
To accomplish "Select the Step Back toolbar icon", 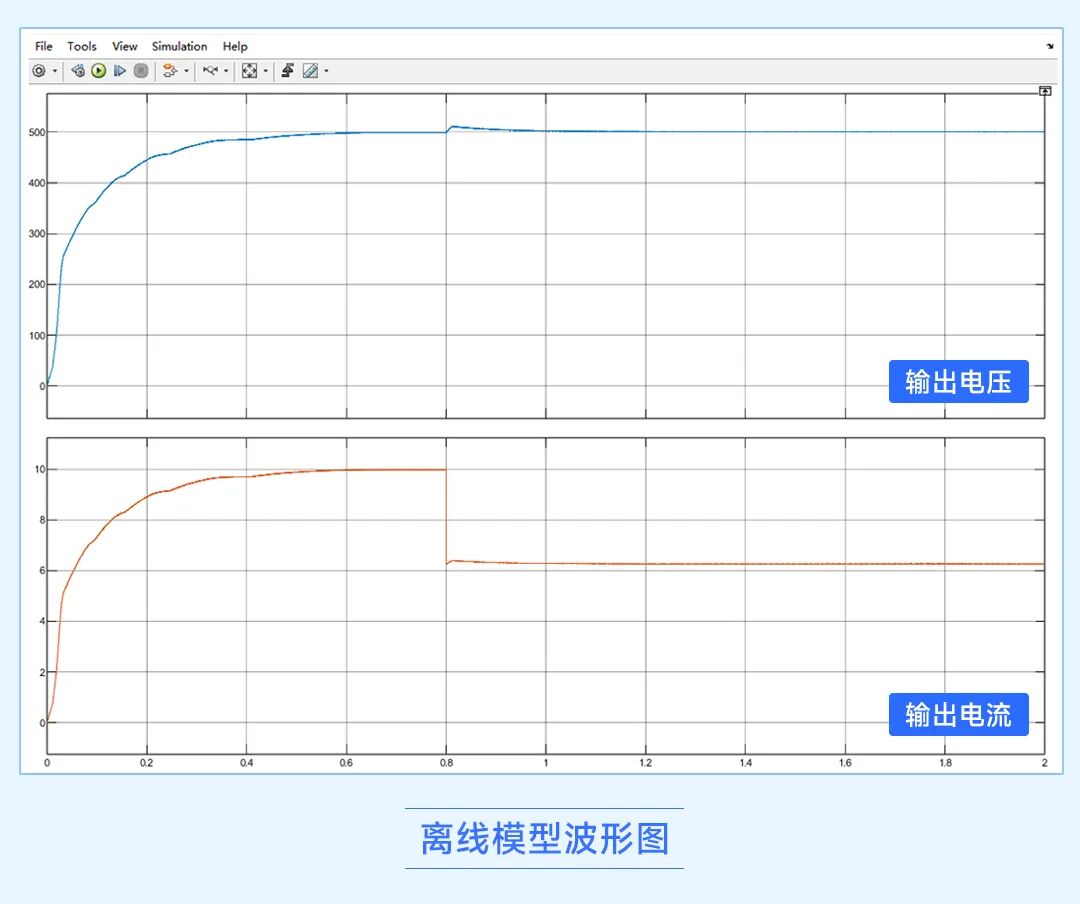I will coord(77,70).
